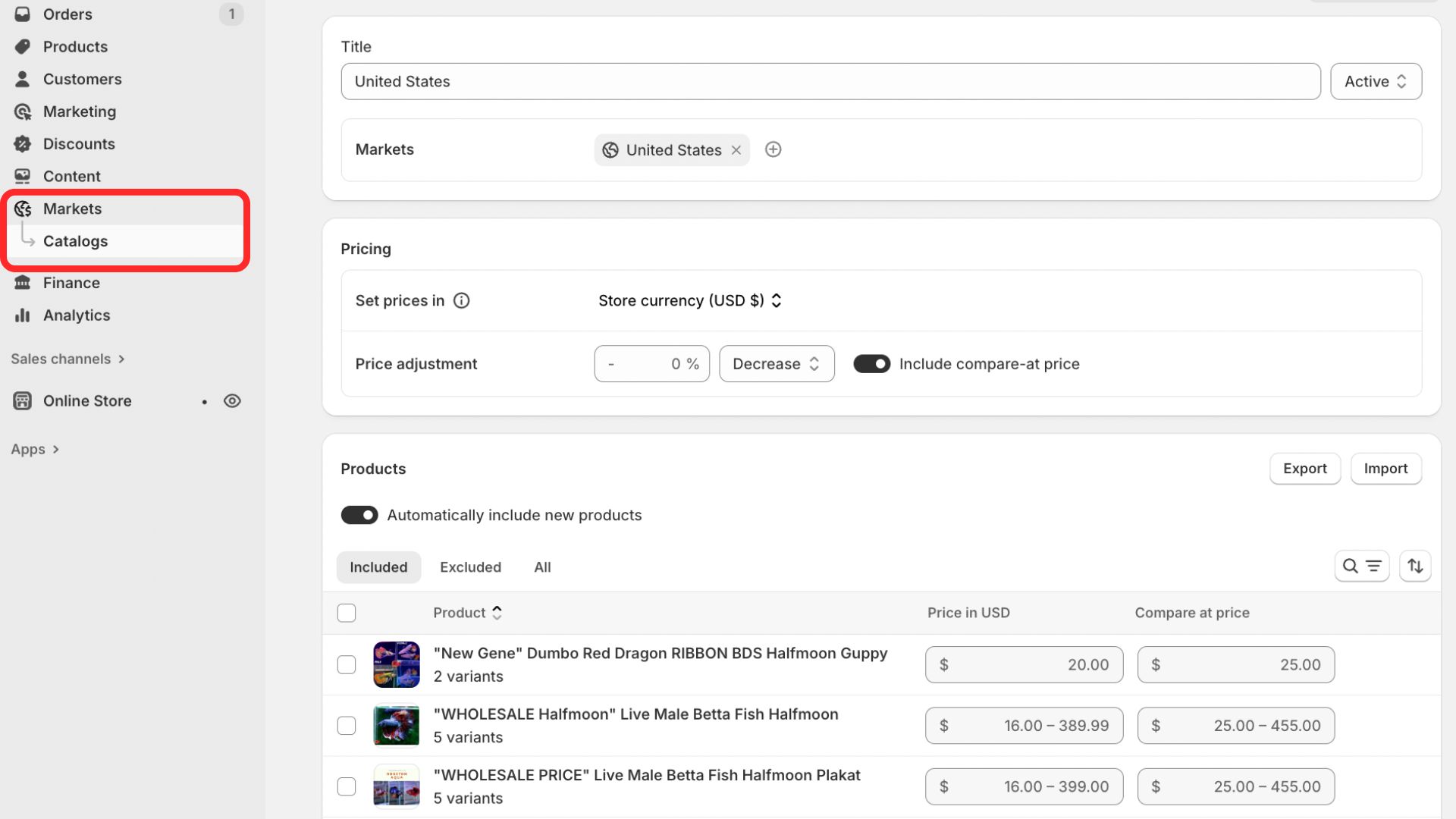
Task: Open search and filter products icon
Action: tap(1361, 566)
